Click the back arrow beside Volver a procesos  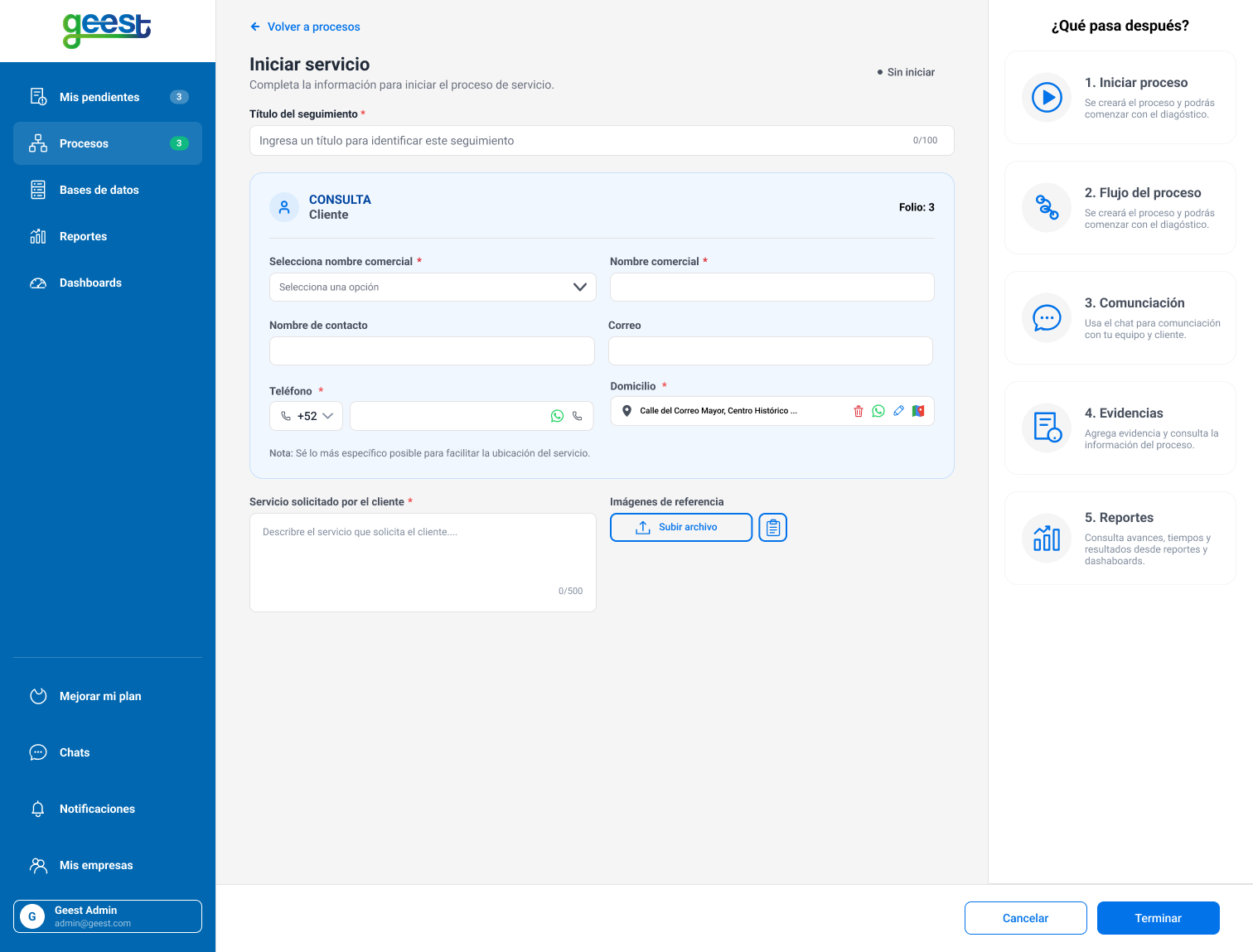tap(255, 27)
